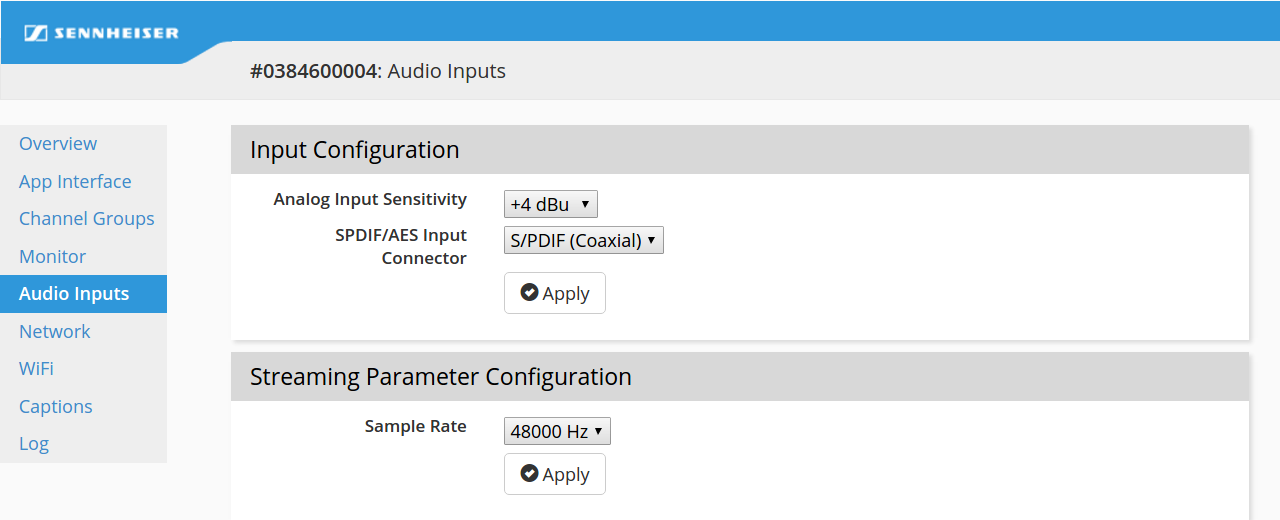Viewport: 1280px width, 520px height.
Task: Expand the SPDIF/AES Input Connector dropdown
Action: tap(583, 240)
